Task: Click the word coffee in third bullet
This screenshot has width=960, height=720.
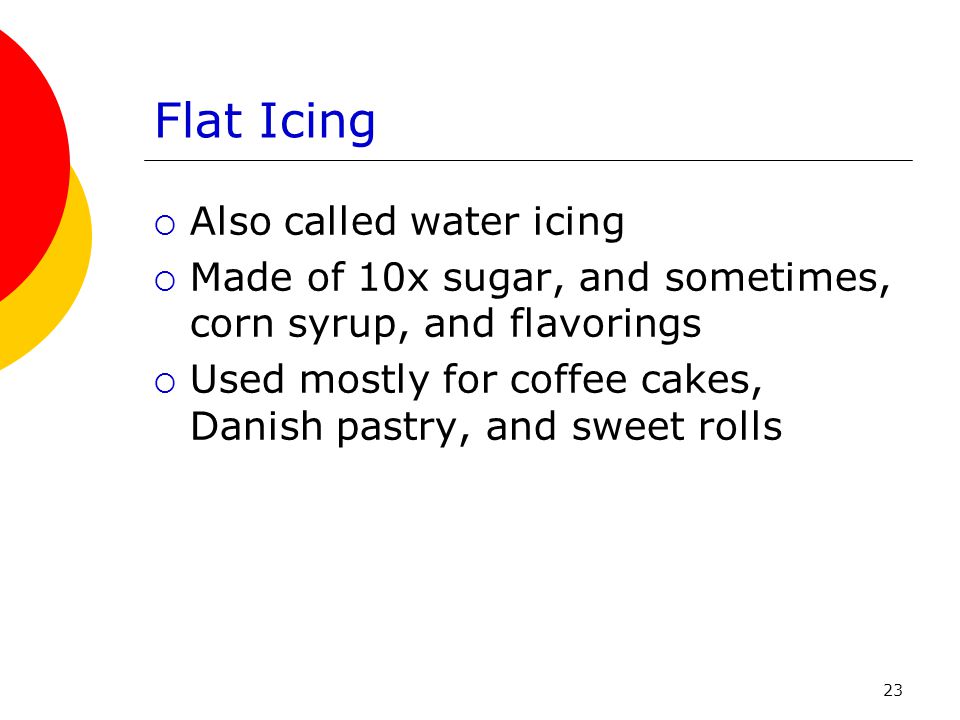Action: pyautogui.click(x=568, y=379)
